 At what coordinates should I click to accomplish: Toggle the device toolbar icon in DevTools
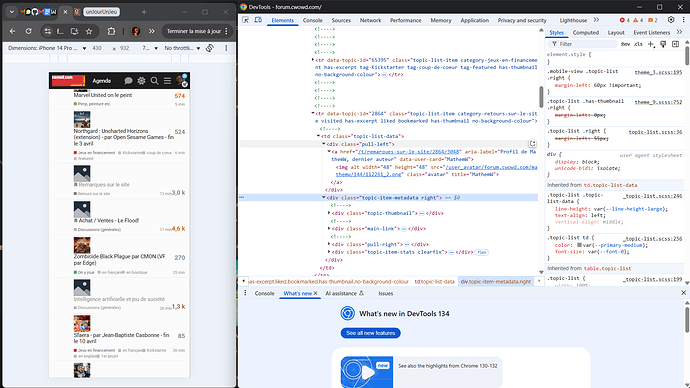[258, 20]
